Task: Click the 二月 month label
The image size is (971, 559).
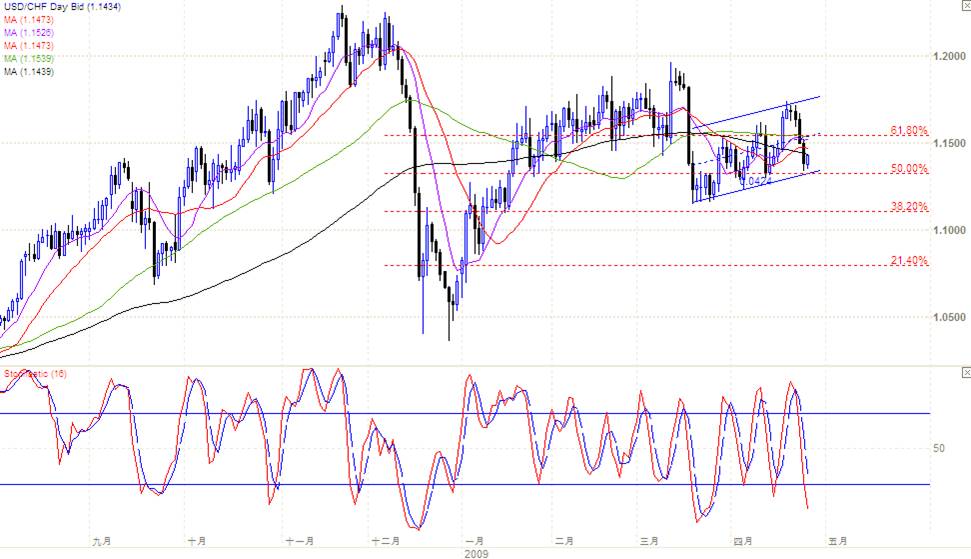Action: click(564, 541)
